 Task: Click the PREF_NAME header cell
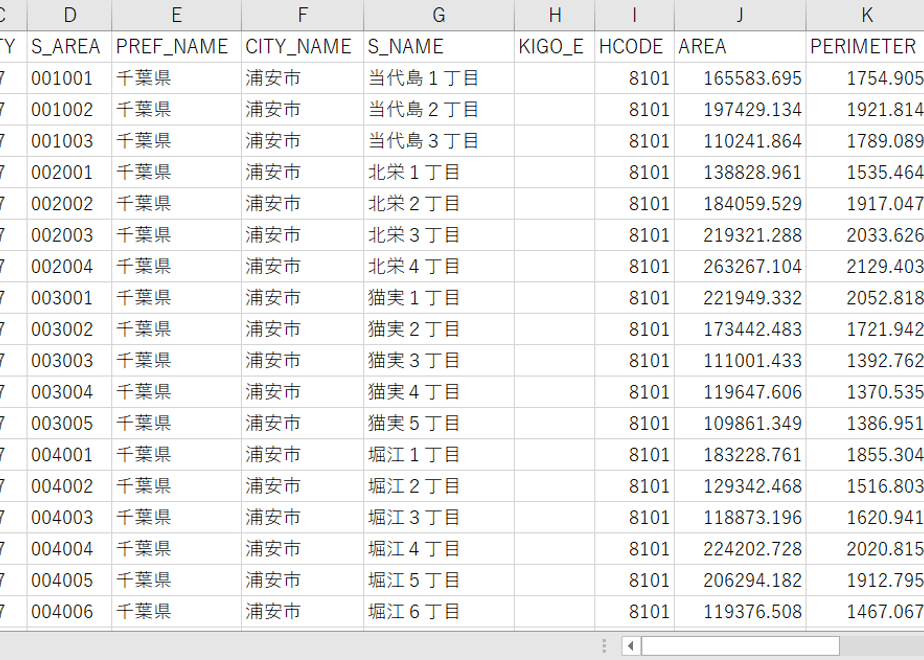point(176,47)
